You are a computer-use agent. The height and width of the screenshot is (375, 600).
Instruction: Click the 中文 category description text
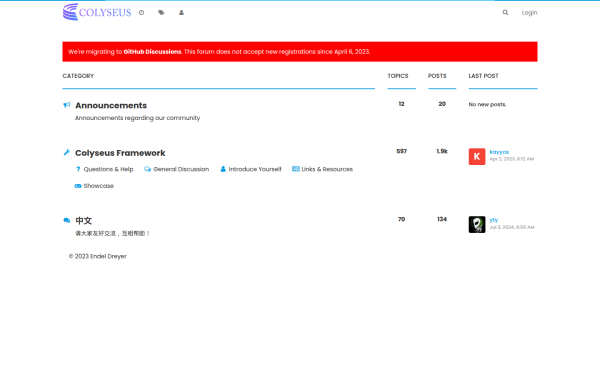tap(112, 233)
